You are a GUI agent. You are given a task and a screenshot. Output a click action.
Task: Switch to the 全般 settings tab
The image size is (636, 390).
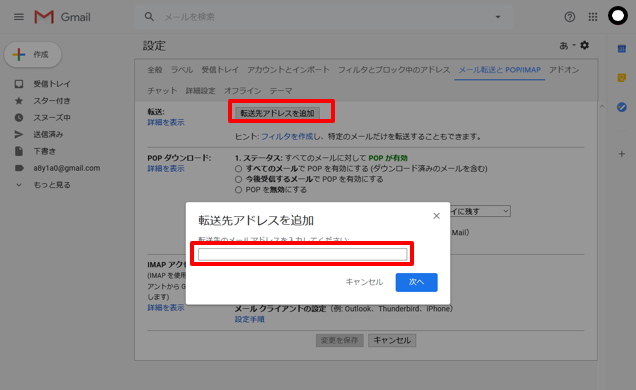point(155,70)
